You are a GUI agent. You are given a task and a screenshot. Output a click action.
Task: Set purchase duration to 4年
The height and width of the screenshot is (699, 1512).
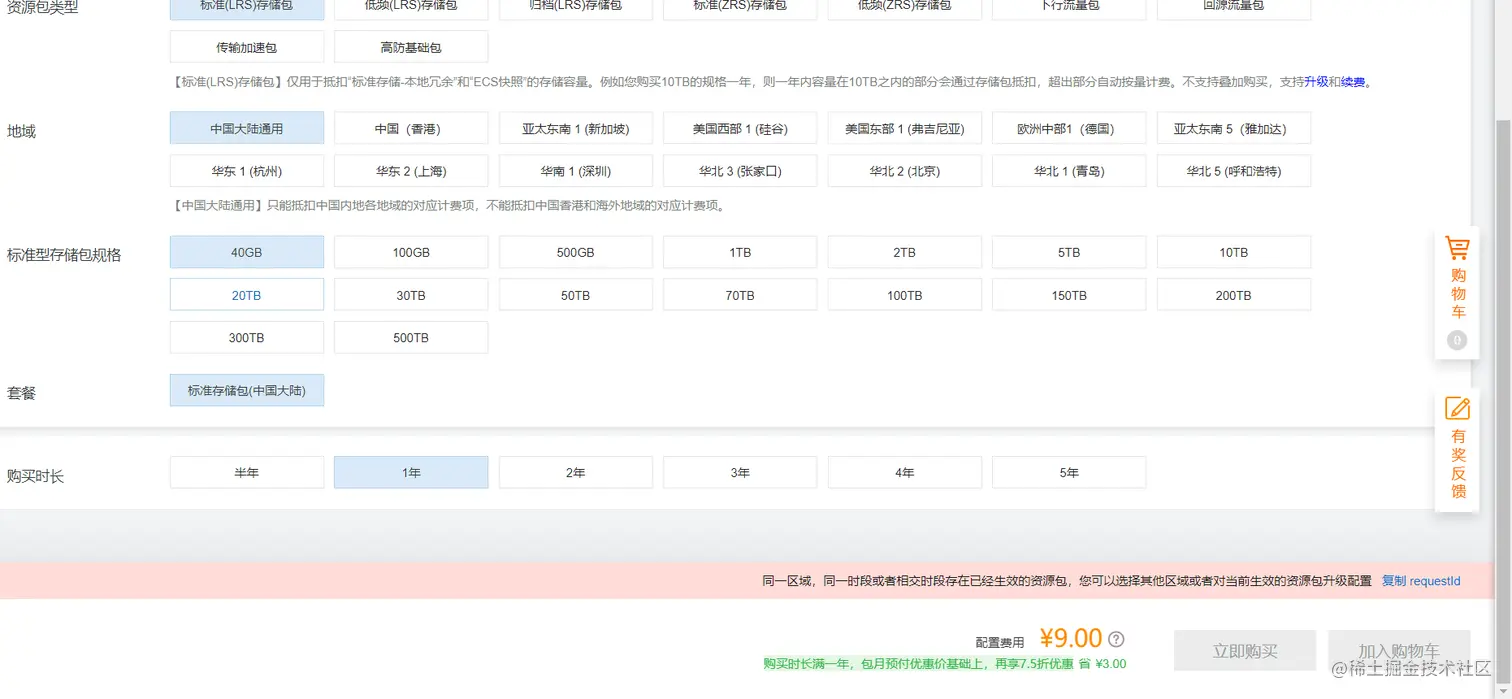tap(905, 472)
